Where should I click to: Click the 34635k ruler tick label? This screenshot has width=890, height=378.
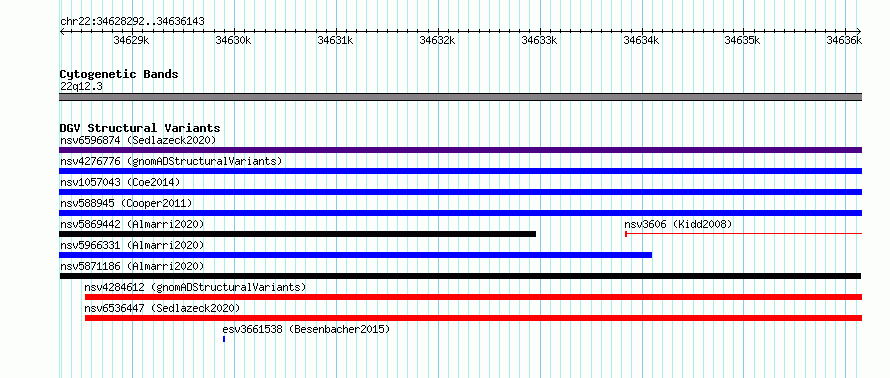[x=743, y=40]
